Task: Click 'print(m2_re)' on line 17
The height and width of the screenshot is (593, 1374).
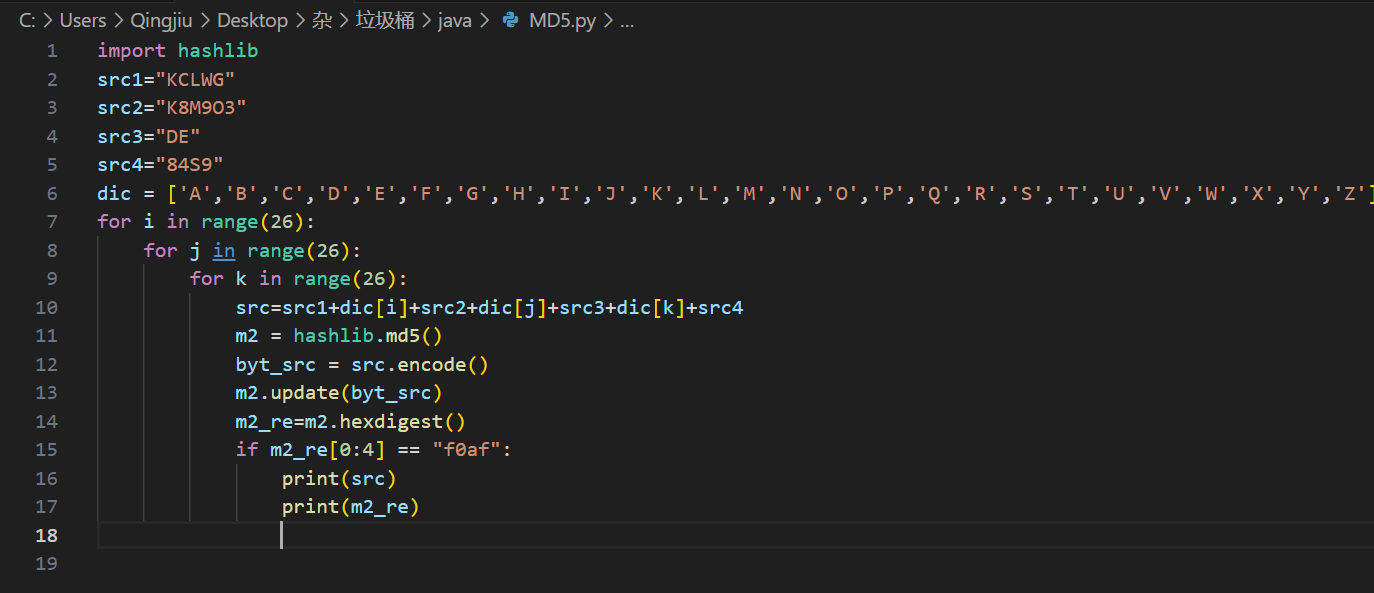Action: 351,507
